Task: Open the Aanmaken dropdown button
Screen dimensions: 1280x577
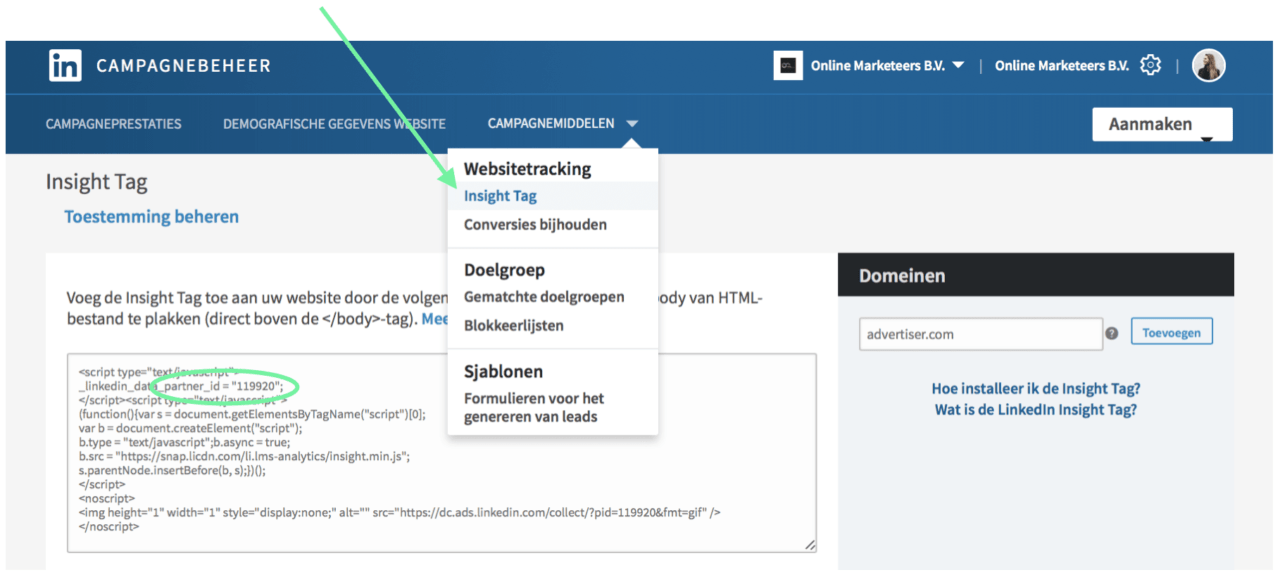Action: pyautogui.click(x=1162, y=125)
